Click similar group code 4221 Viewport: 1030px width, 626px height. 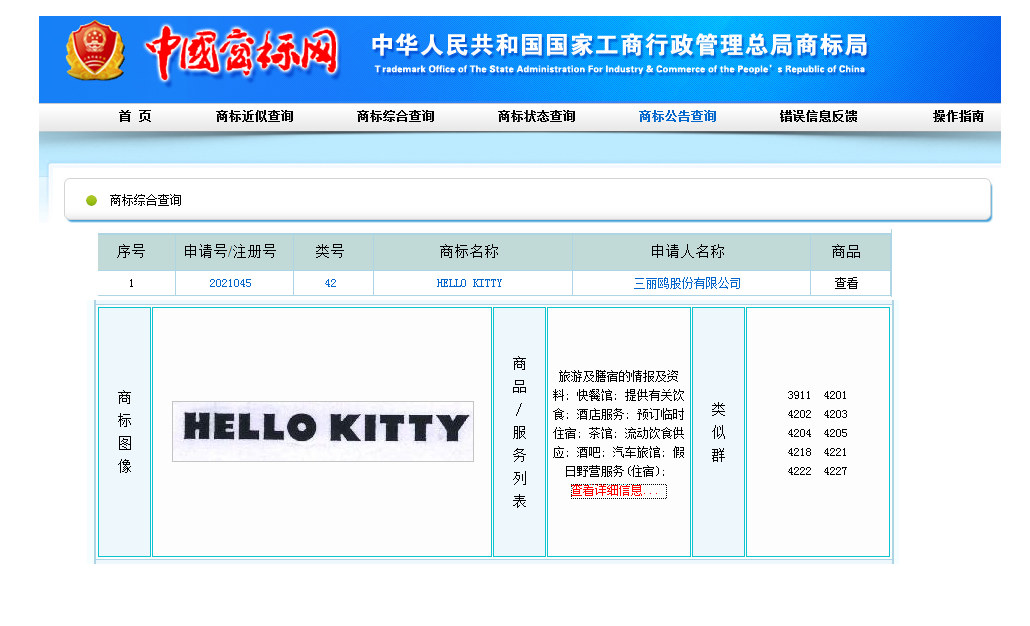click(835, 452)
